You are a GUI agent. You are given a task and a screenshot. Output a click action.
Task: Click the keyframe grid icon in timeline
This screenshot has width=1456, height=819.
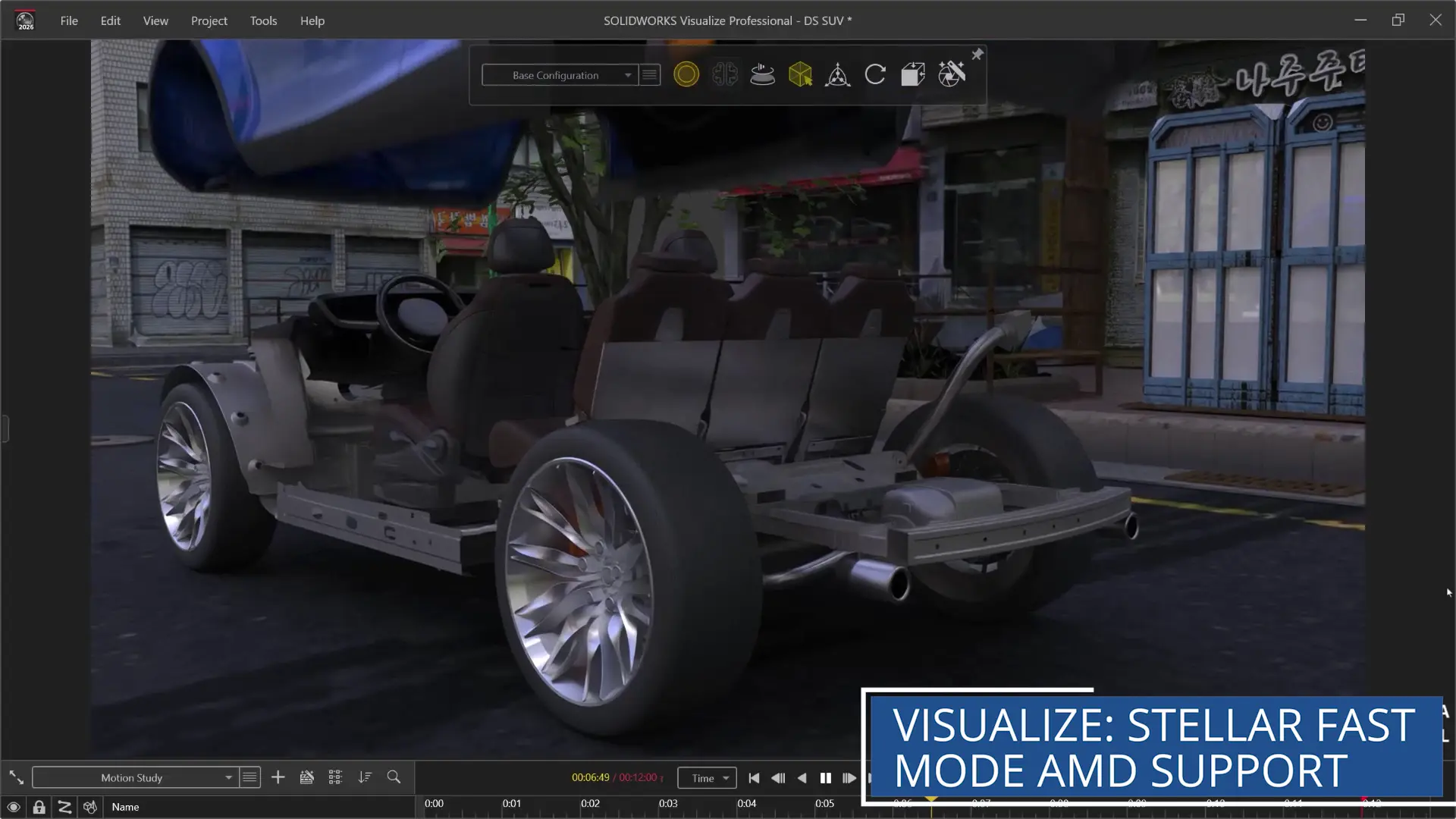[335, 777]
